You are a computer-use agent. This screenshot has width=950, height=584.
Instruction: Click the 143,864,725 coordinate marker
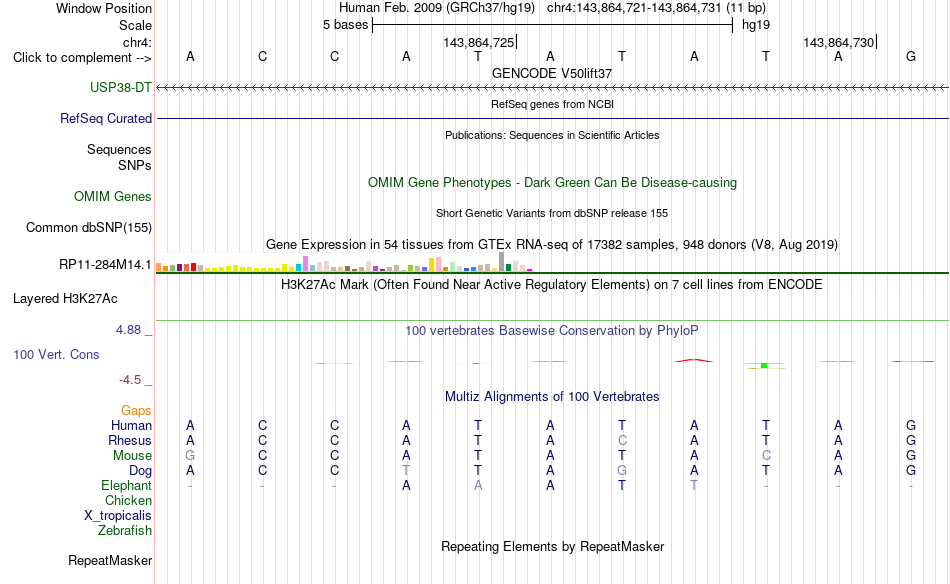point(479,42)
